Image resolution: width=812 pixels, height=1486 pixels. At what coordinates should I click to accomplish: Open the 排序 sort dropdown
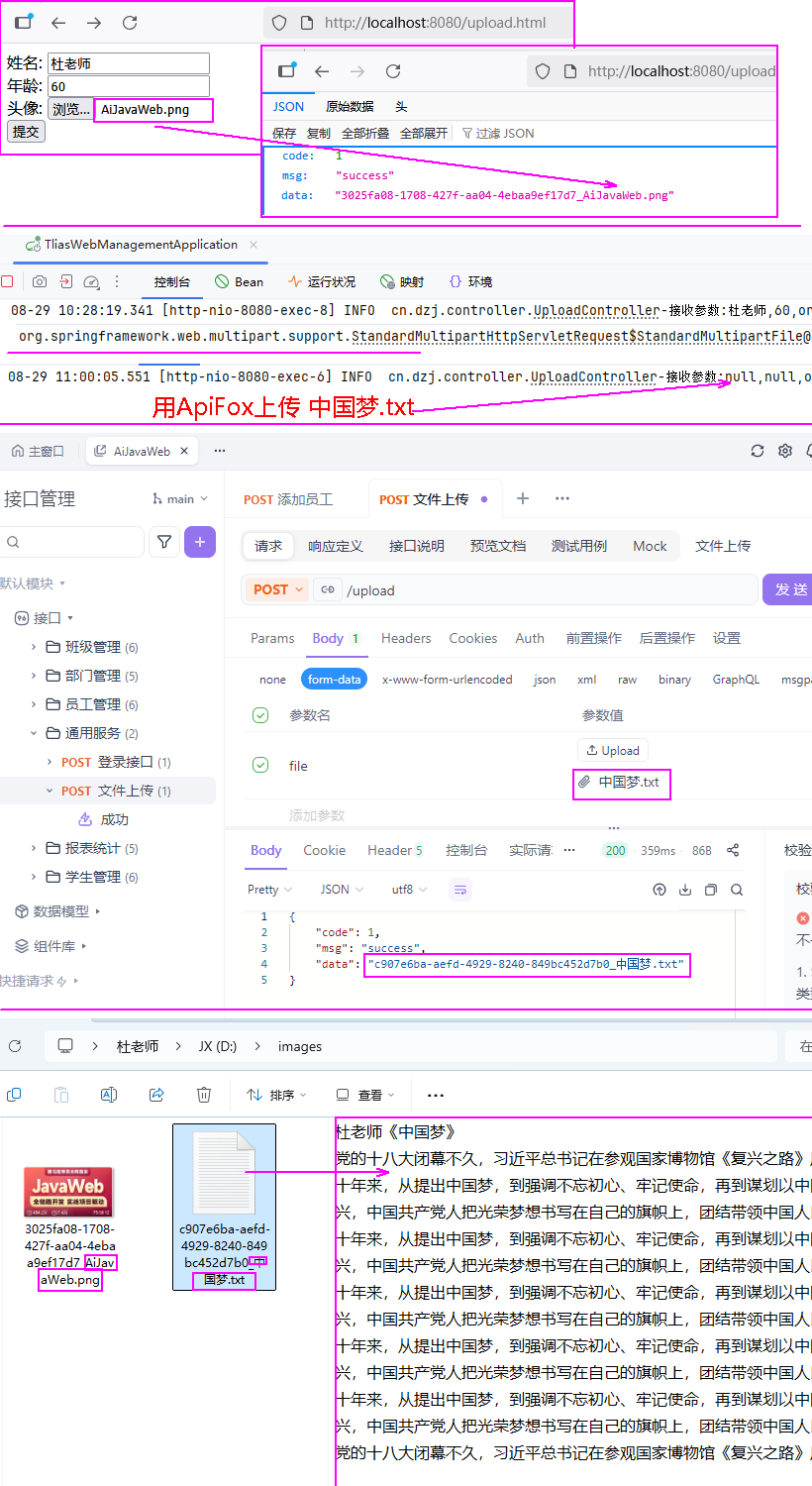276,1095
